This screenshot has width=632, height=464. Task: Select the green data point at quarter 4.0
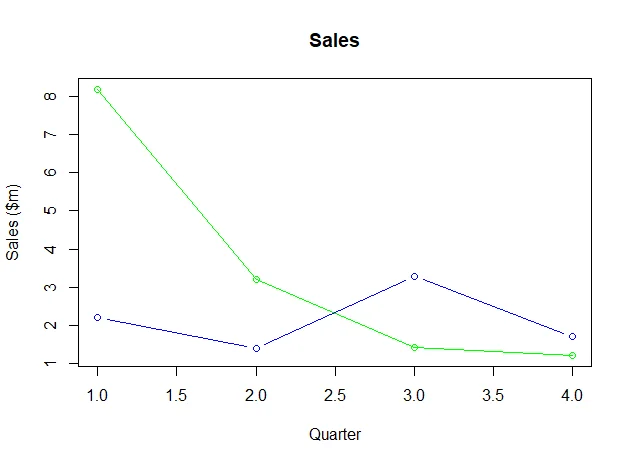(x=572, y=355)
